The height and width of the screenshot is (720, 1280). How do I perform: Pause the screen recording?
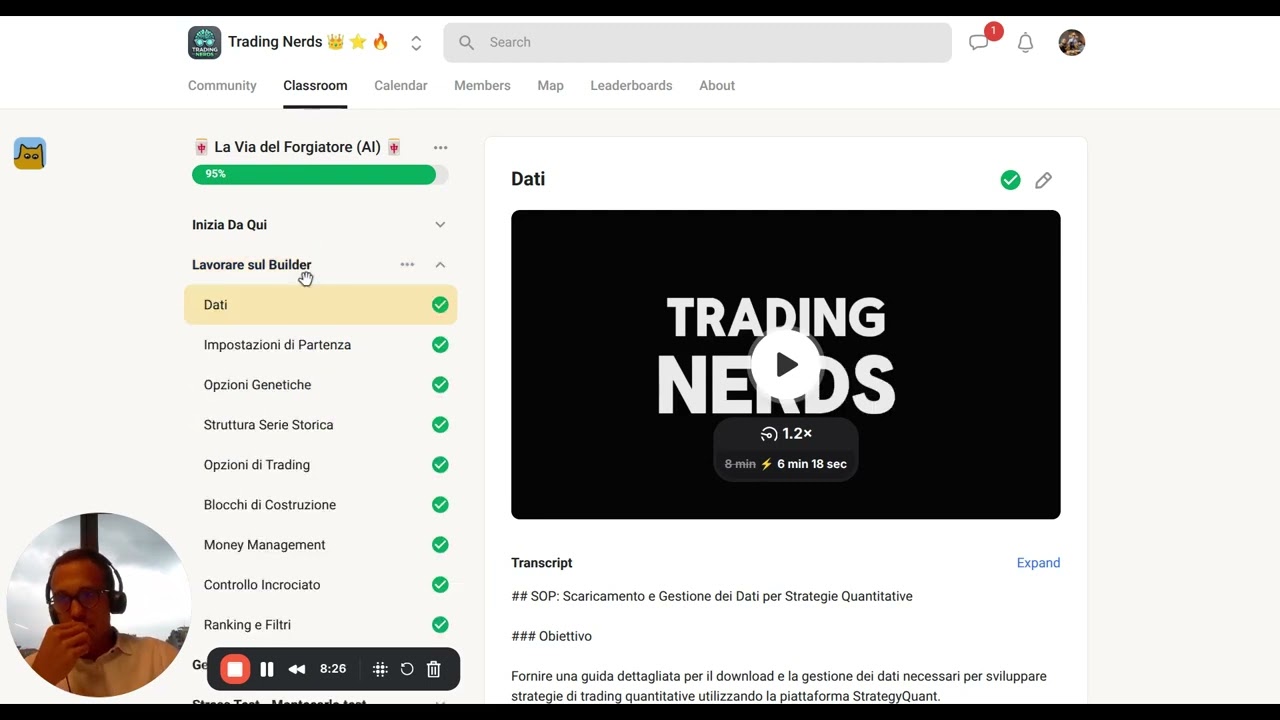pos(267,670)
